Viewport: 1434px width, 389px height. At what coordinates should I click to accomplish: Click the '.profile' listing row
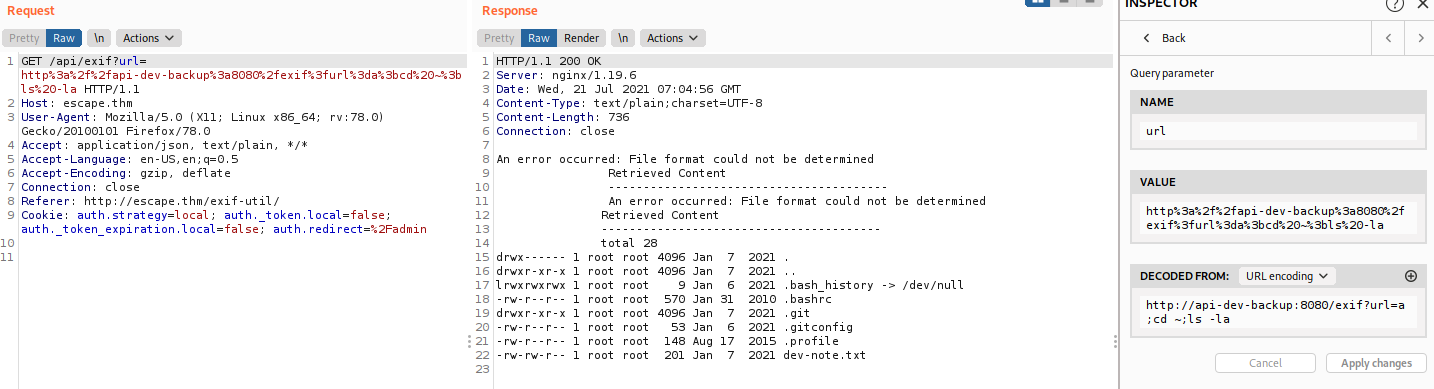click(x=665, y=341)
